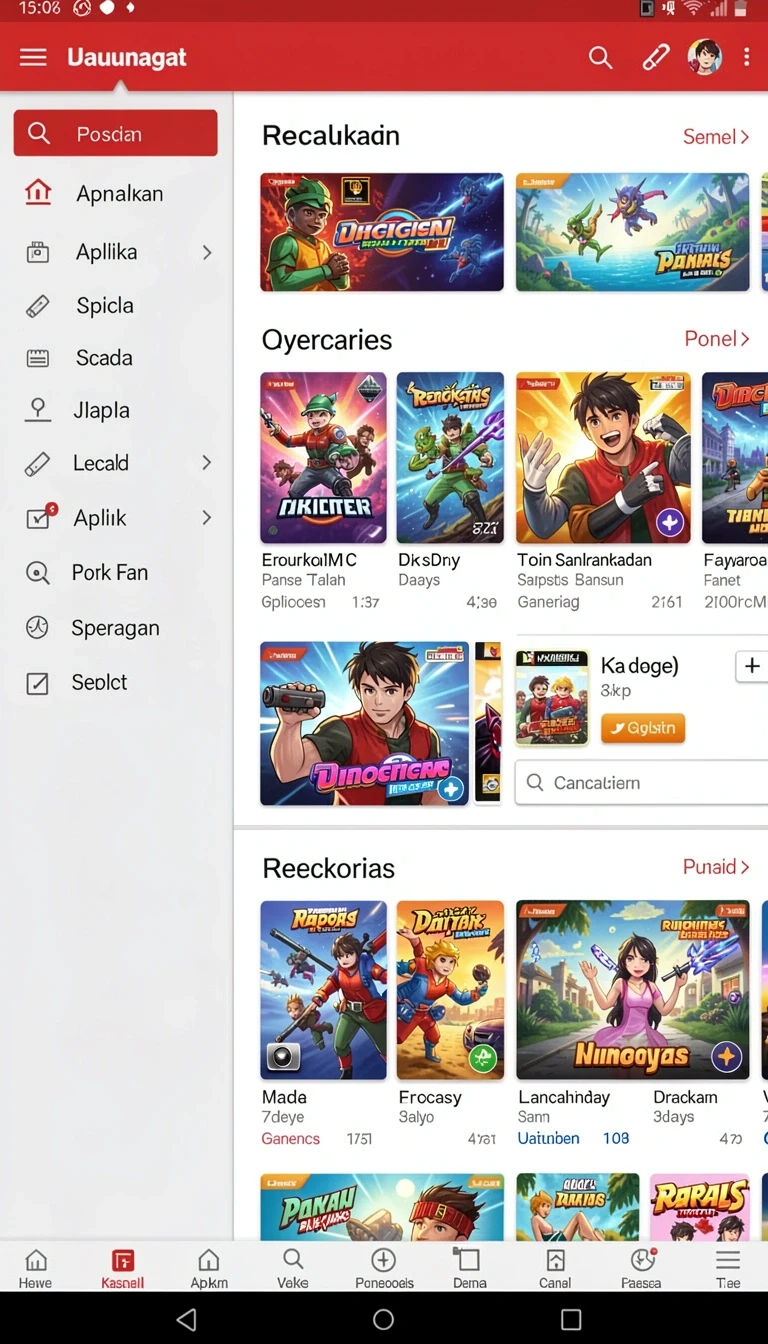Expand the Lecald sidebar chevron
Screen dimensions: 768x1344
coord(207,463)
